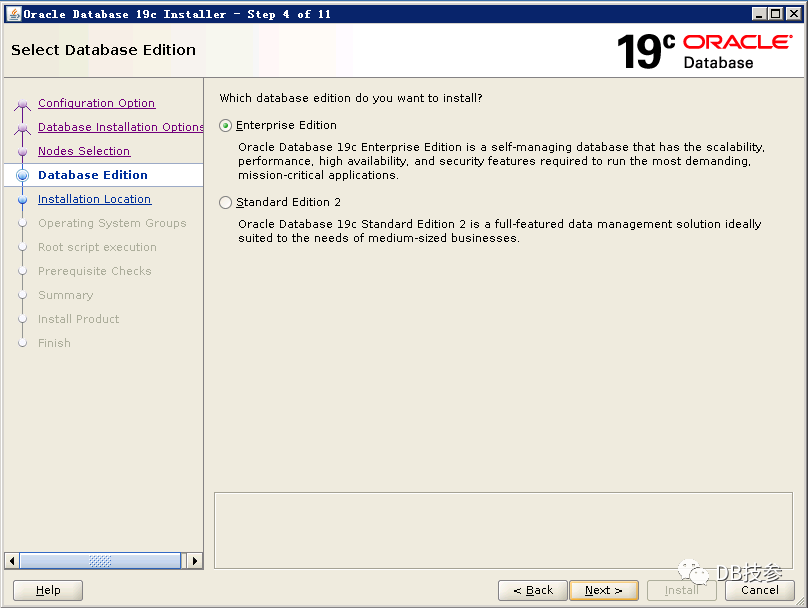Click the Installation Location step marker icon
Screen dimensions: 808x608
(x=22, y=199)
